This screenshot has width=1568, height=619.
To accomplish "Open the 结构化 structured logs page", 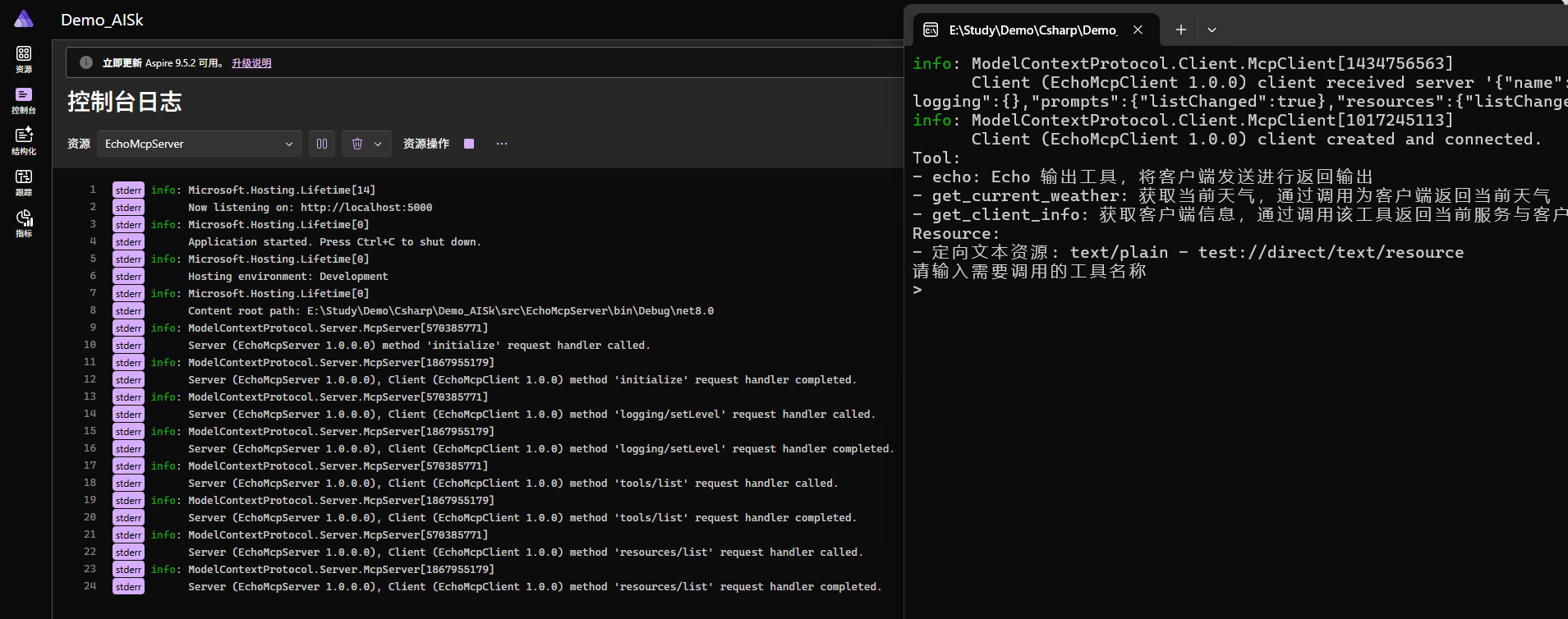I will pyautogui.click(x=24, y=141).
